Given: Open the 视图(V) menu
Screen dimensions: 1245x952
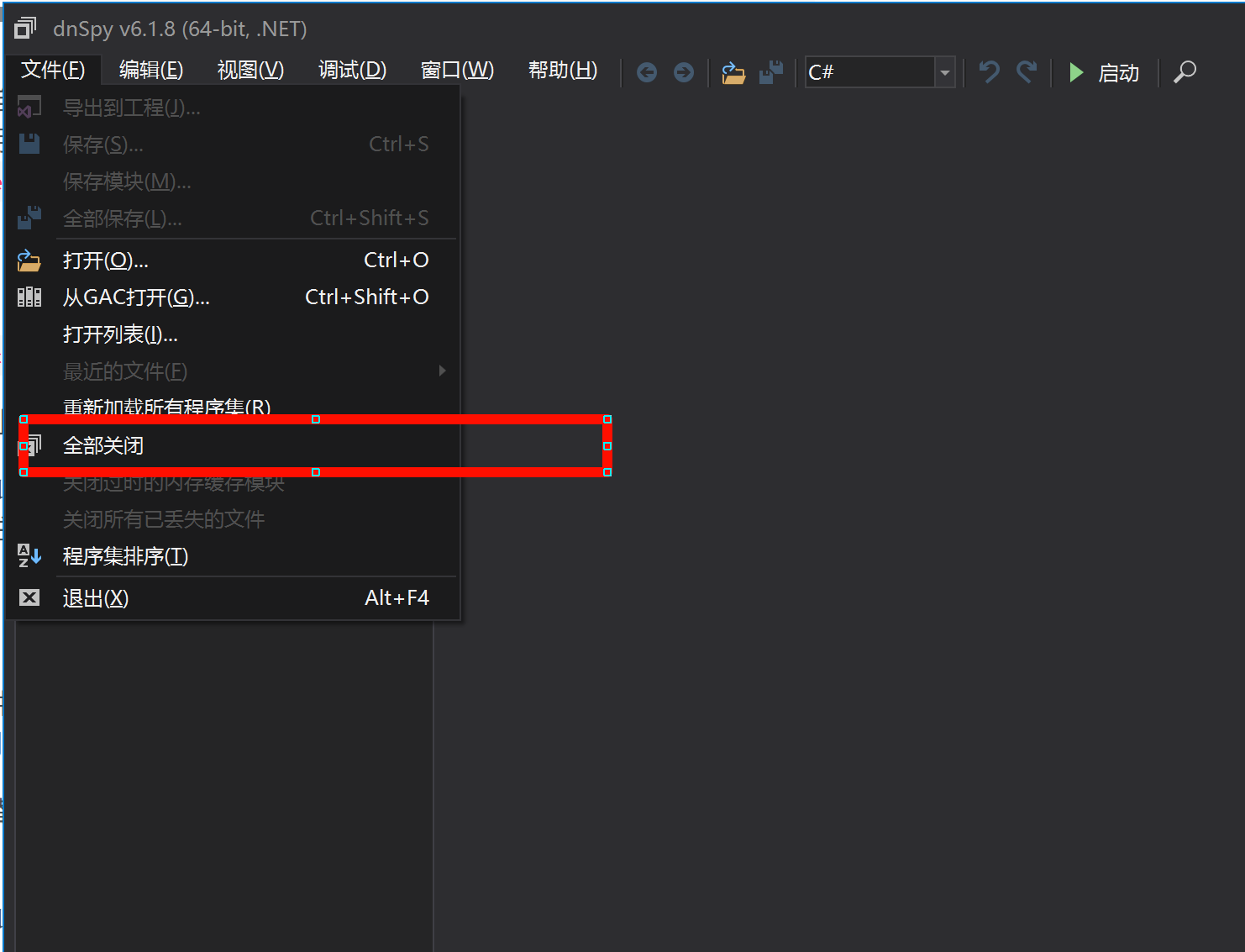Looking at the screenshot, I should click(x=250, y=70).
